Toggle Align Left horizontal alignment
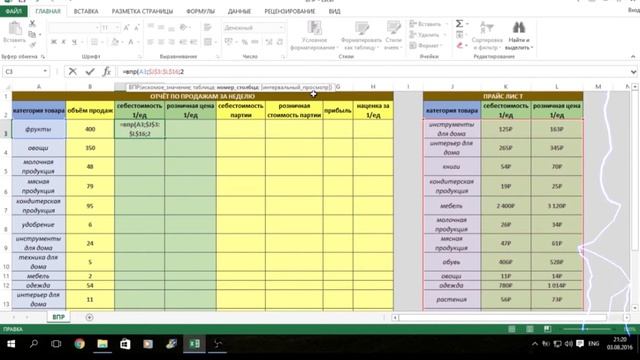640x360 pixels. point(151,42)
